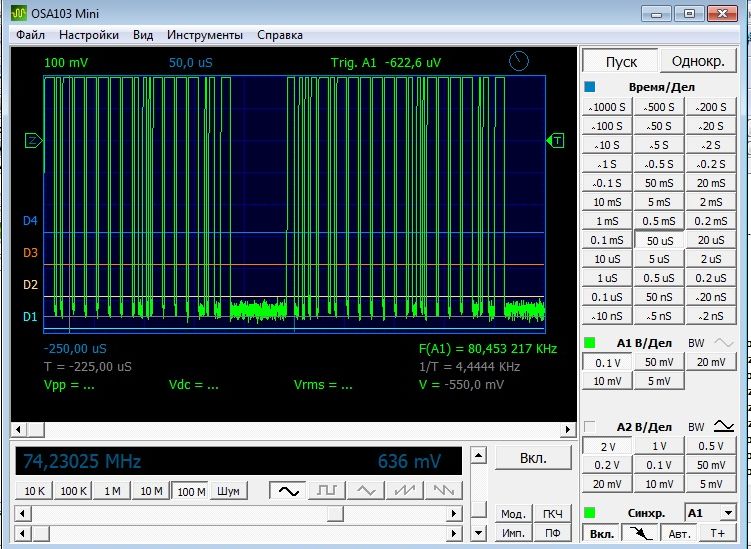Screen dimensions: 751x549
Task: Select the 10 K frequency range
Action: (34, 491)
